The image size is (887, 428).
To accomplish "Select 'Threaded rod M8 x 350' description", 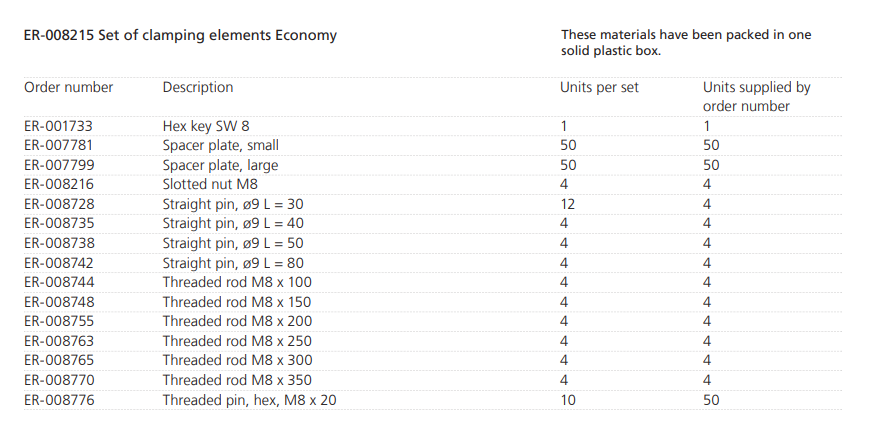I will [237, 380].
